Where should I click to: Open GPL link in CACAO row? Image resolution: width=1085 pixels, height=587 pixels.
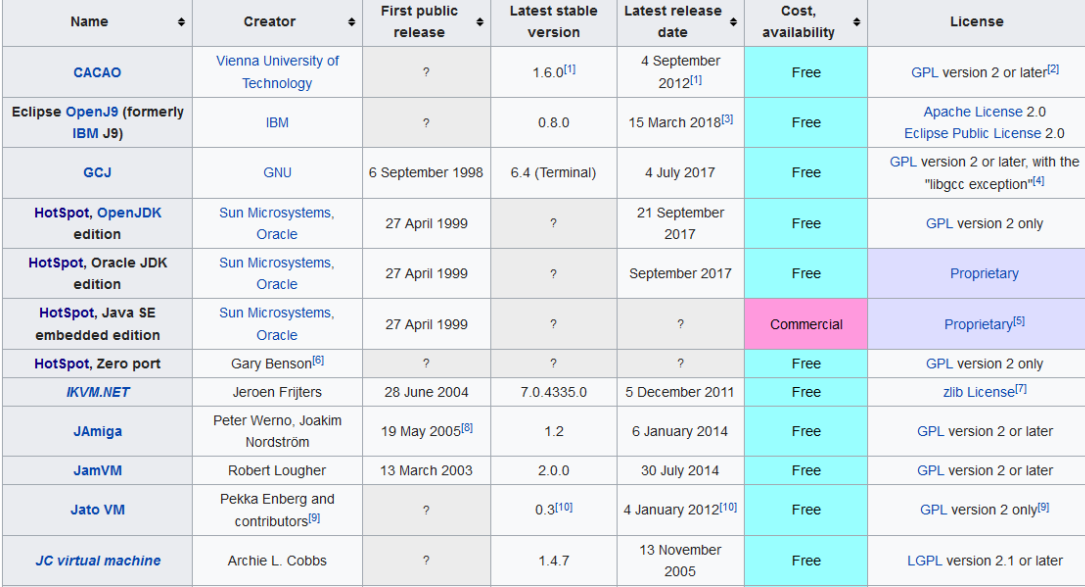[924, 73]
